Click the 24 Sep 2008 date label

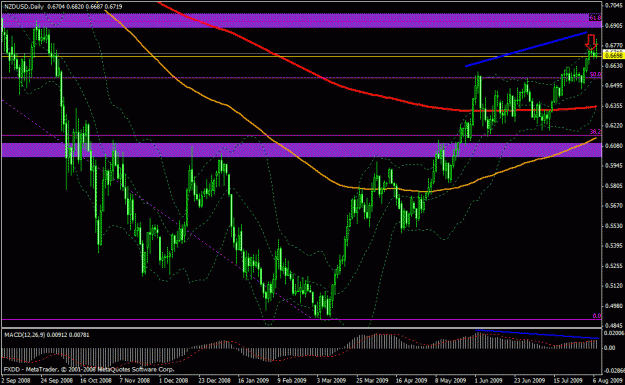pyautogui.click(x=57, y=380)
